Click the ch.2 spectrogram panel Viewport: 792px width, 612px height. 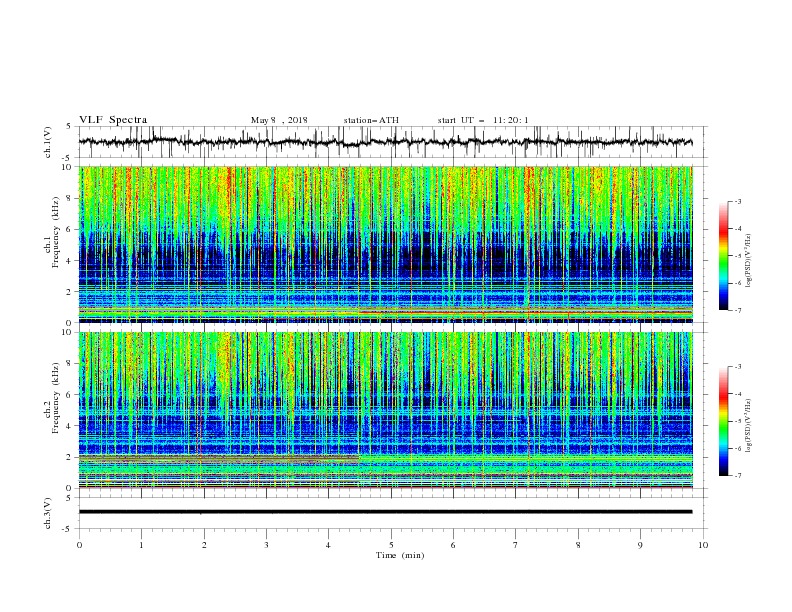[385, 410]
